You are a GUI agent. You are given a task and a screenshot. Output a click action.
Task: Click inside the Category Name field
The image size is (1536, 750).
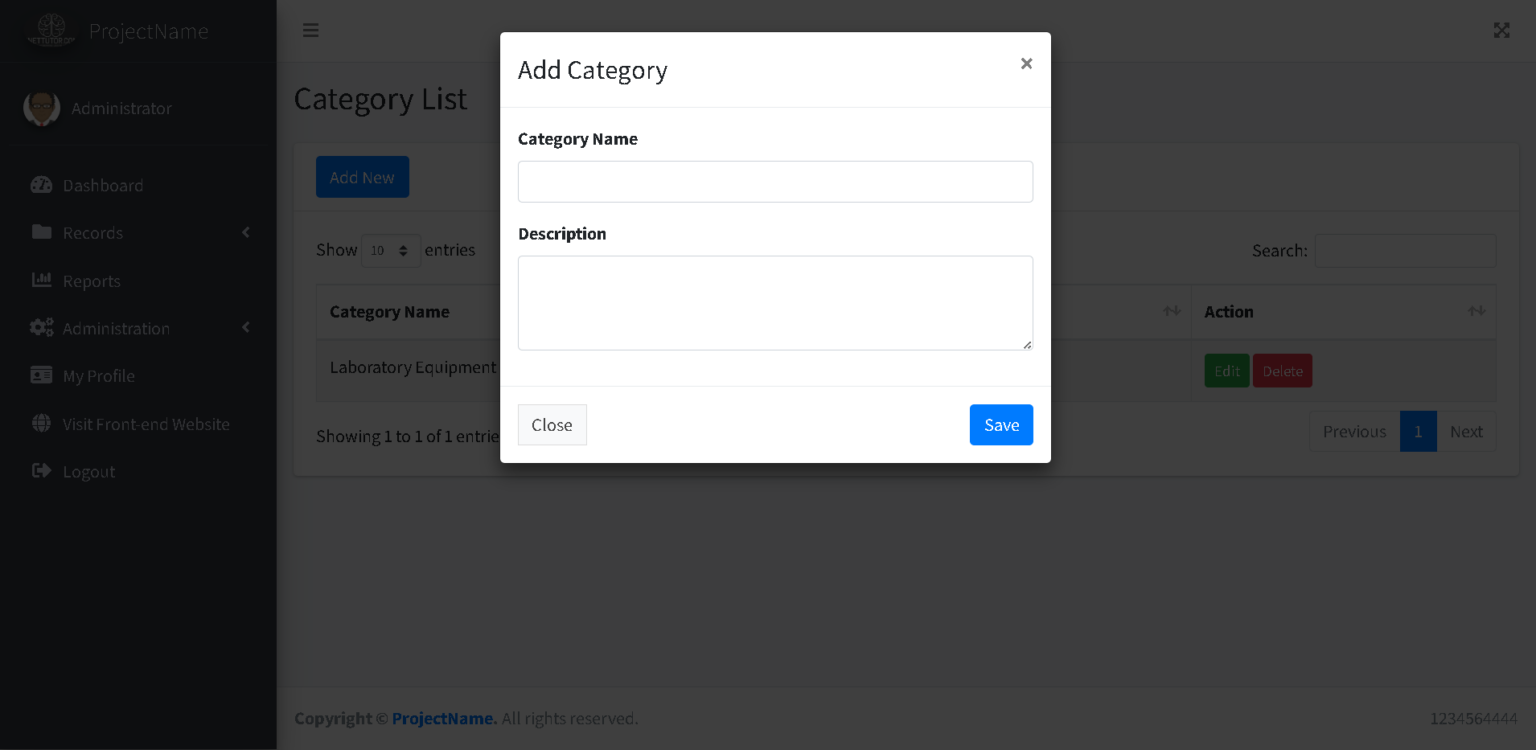[x=775, y=181]
